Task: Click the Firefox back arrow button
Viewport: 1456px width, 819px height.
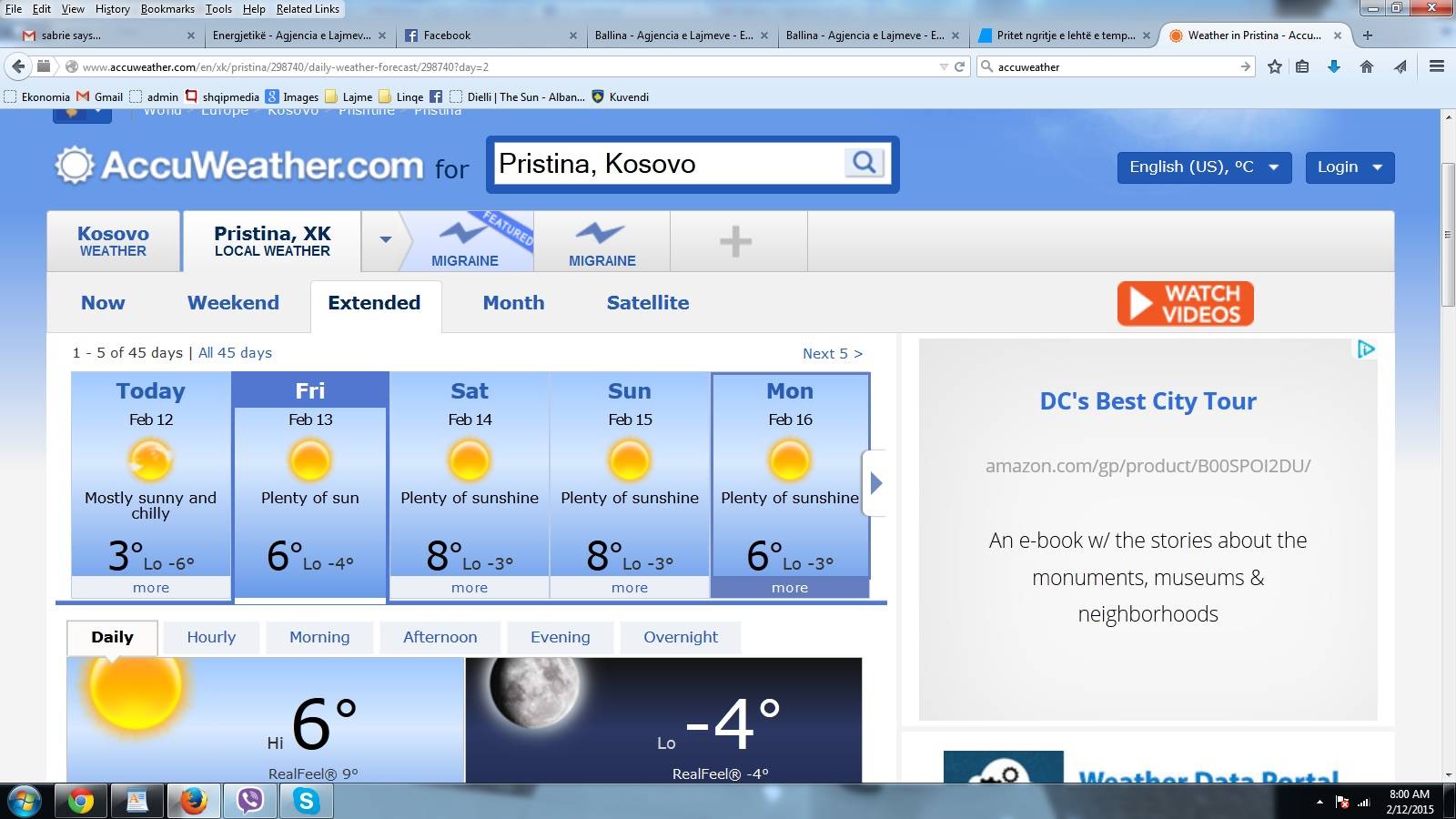Action: click(18, 66)
